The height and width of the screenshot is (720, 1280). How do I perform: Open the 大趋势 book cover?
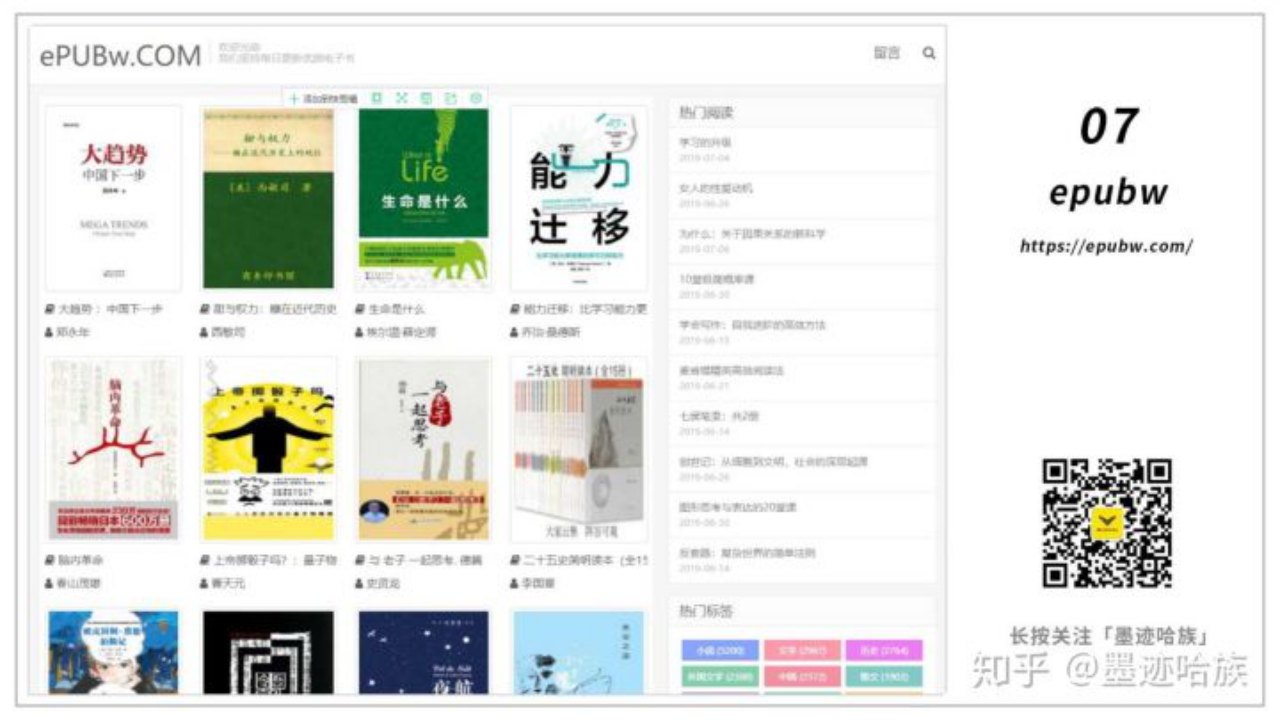point(114,198)
